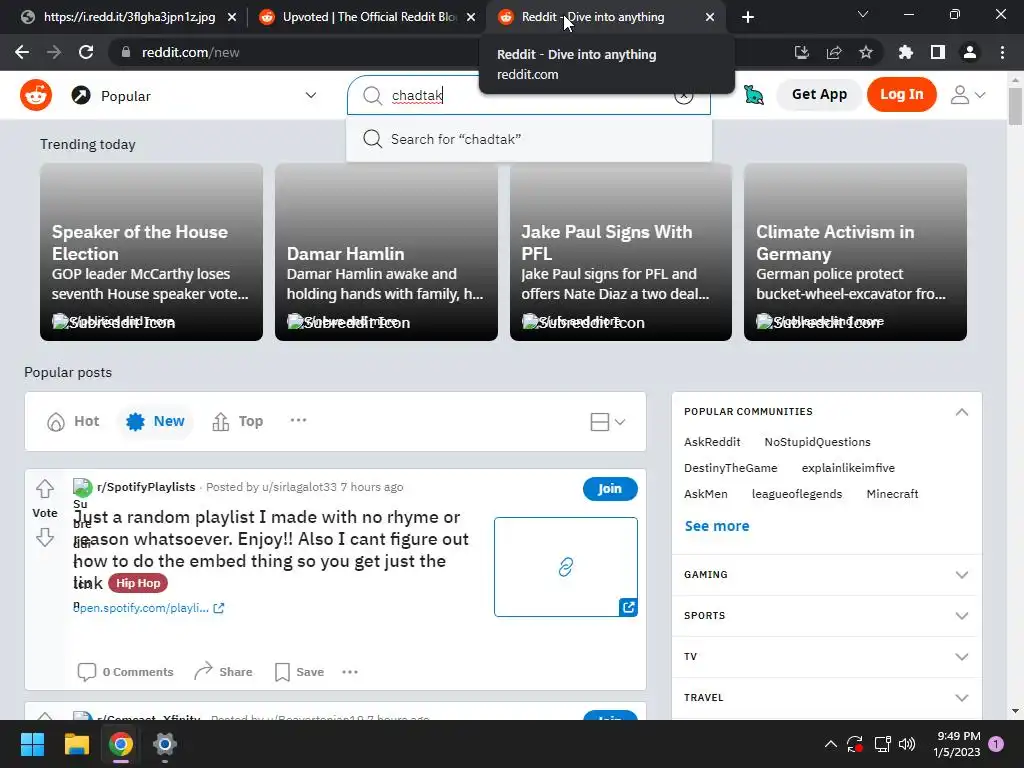Open Chrome three-dot menu

click(1002, 52)
